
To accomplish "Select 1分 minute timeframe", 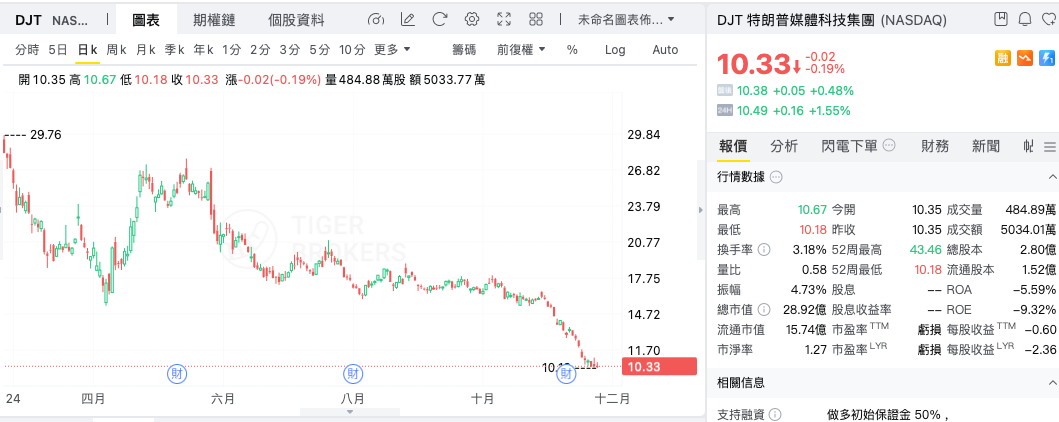I will coord(232,49).
